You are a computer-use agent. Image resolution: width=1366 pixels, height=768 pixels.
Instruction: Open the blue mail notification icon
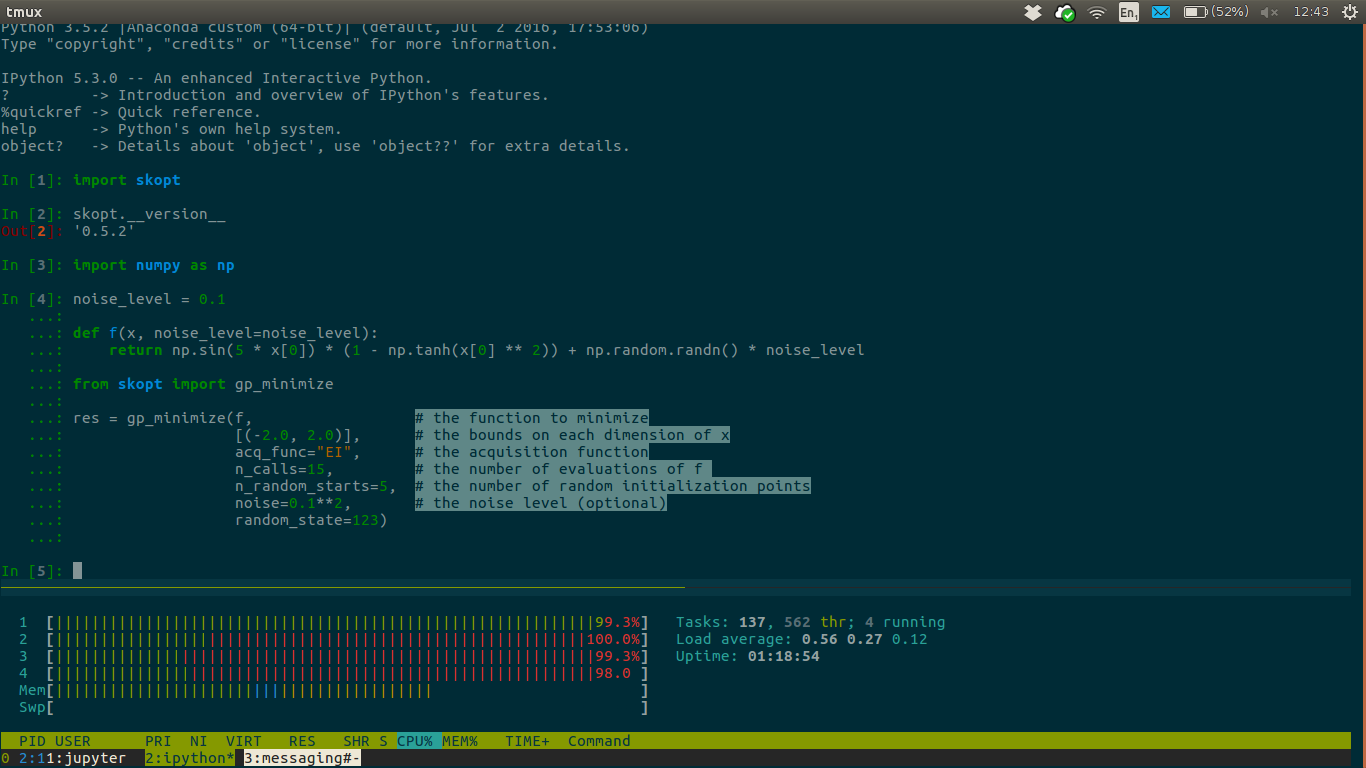1160,11
